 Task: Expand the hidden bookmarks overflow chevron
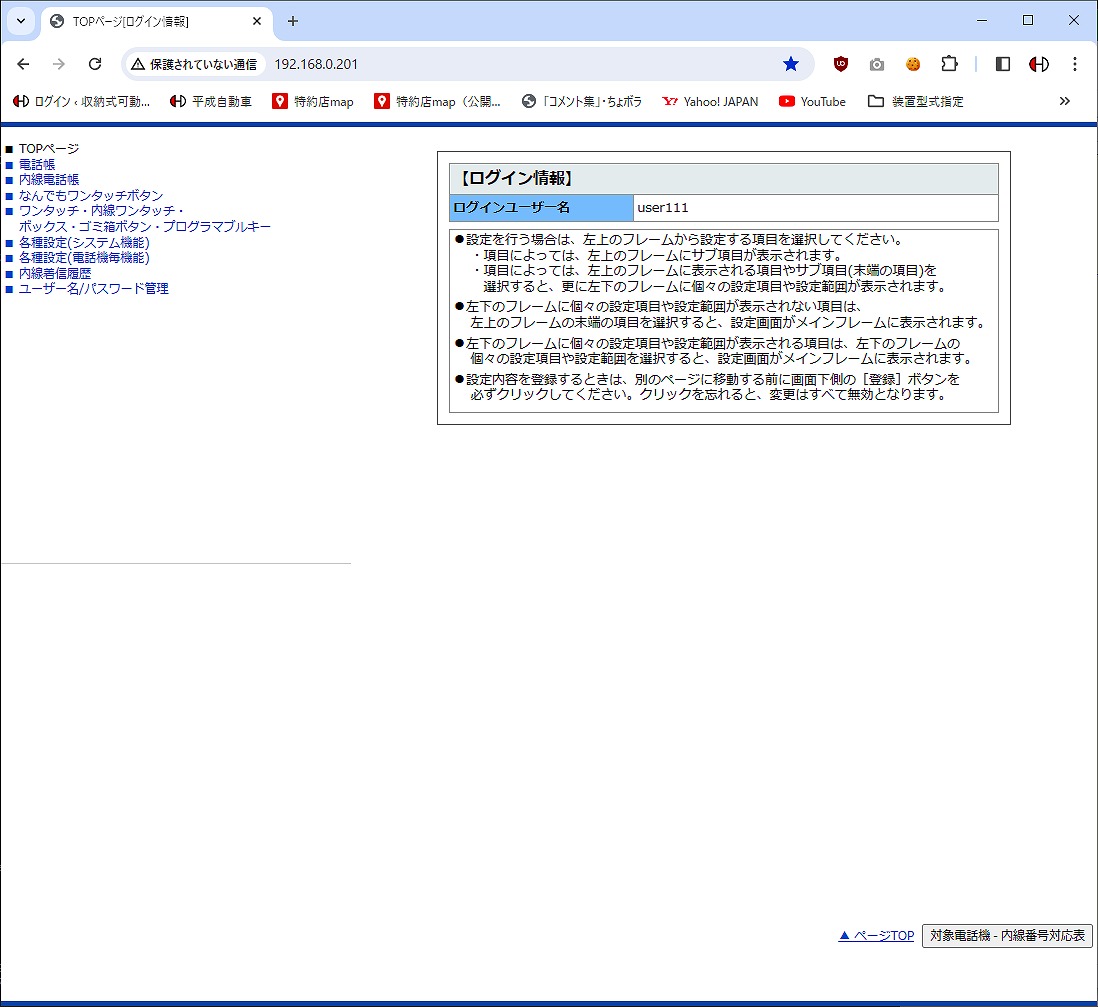[x=1064, y=101]
